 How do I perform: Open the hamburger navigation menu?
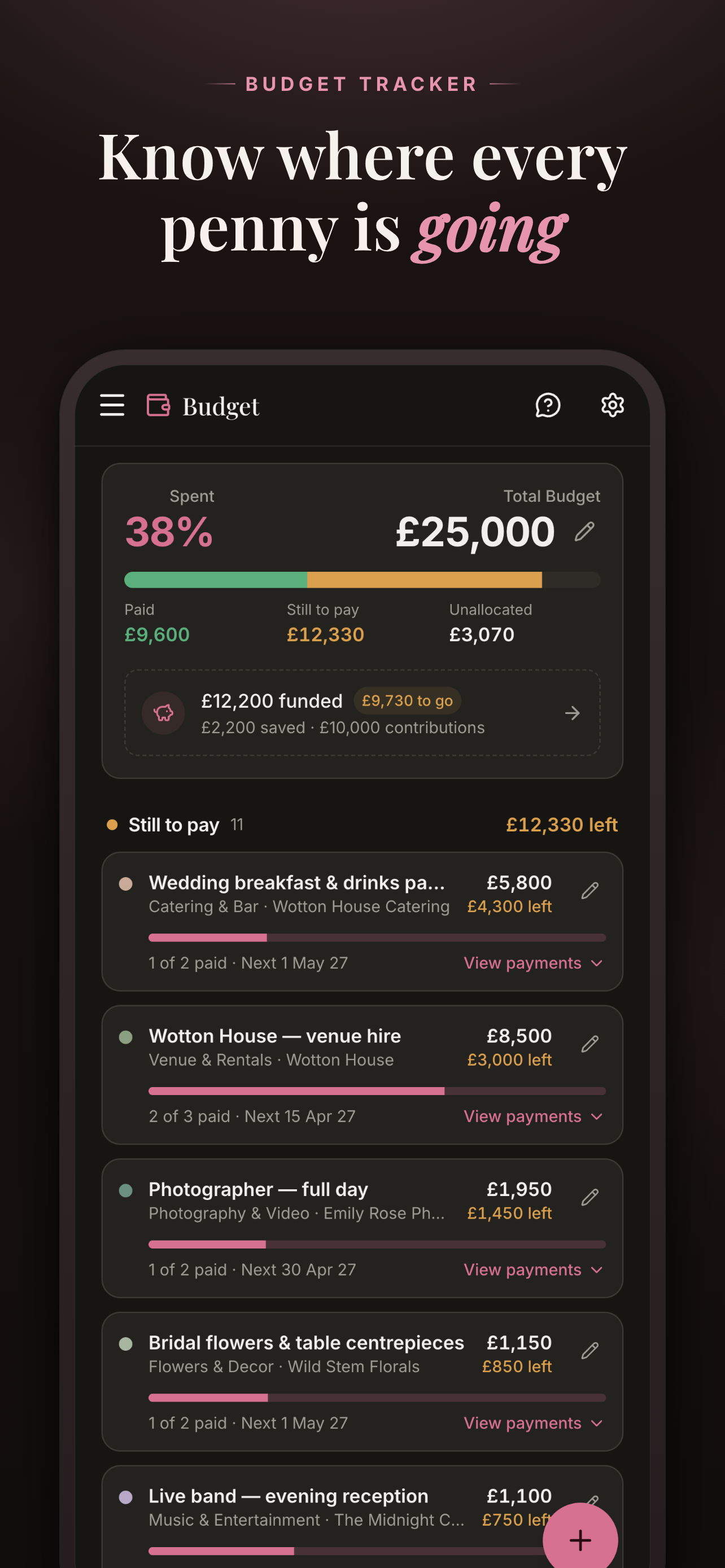pos(112,405)
